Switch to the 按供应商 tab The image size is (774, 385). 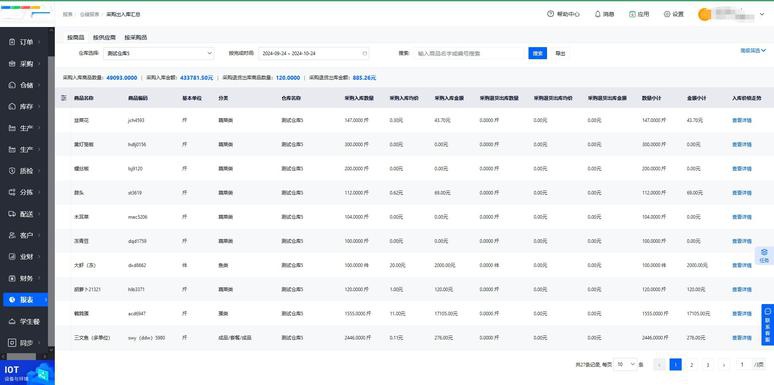(x=104, y=38)
